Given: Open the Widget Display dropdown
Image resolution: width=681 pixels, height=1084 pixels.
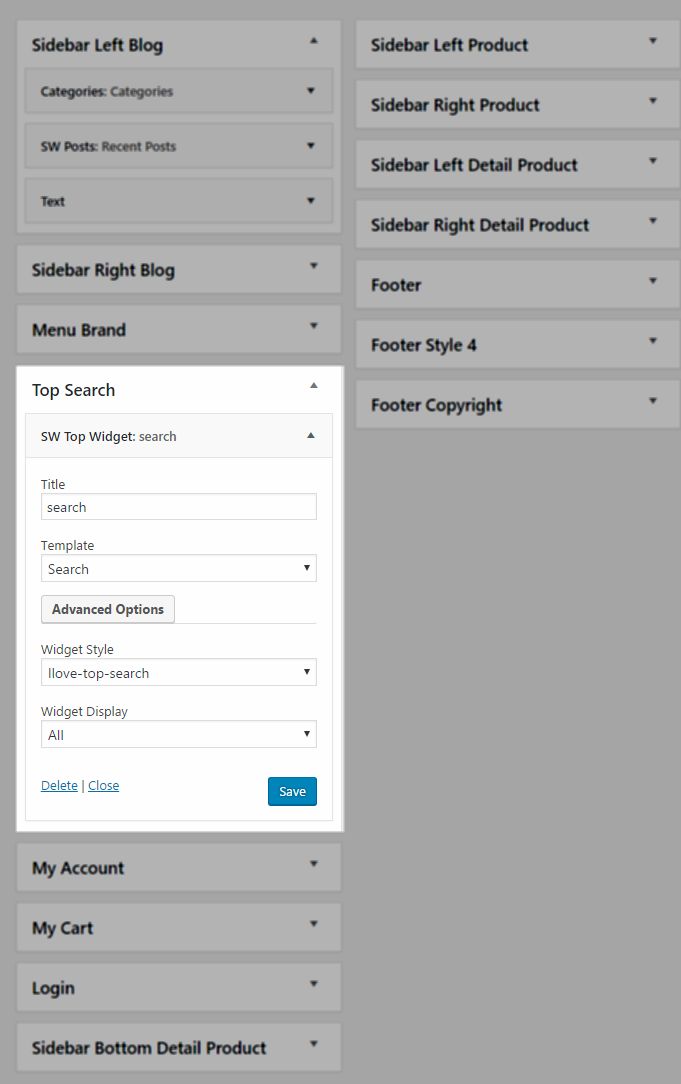Looking at the screenshot, I should tap(178, 734).
